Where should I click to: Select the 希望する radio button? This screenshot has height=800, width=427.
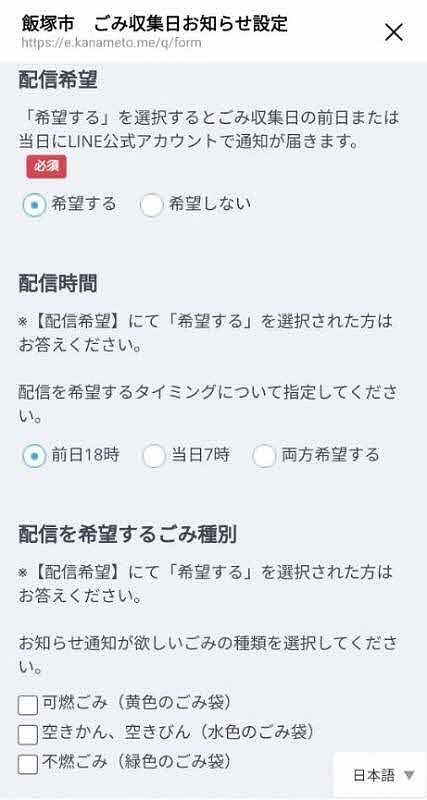pyautogui.click(x=34, y=205)
